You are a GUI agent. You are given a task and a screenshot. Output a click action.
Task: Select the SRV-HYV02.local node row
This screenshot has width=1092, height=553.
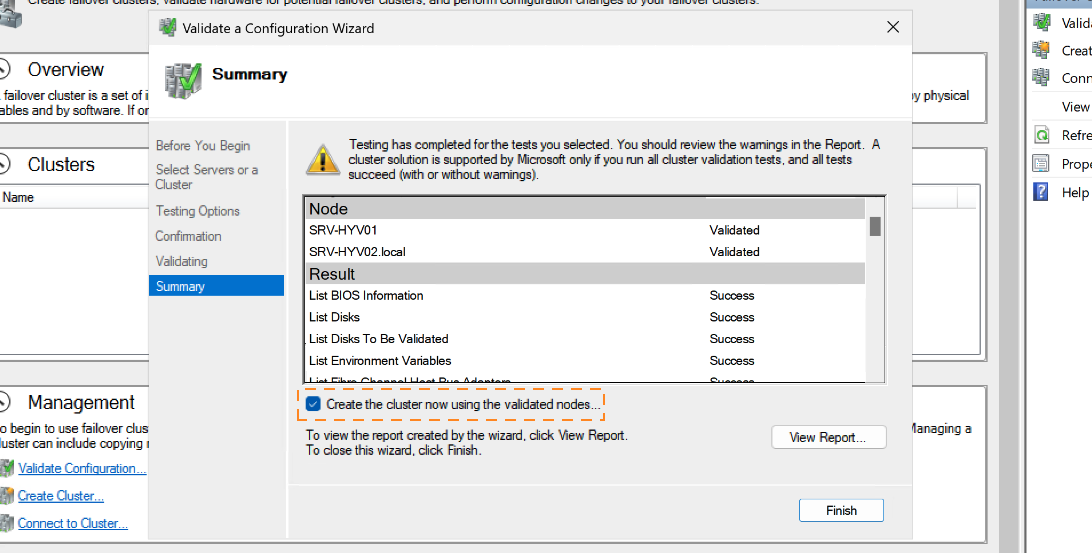click(500, 252)
